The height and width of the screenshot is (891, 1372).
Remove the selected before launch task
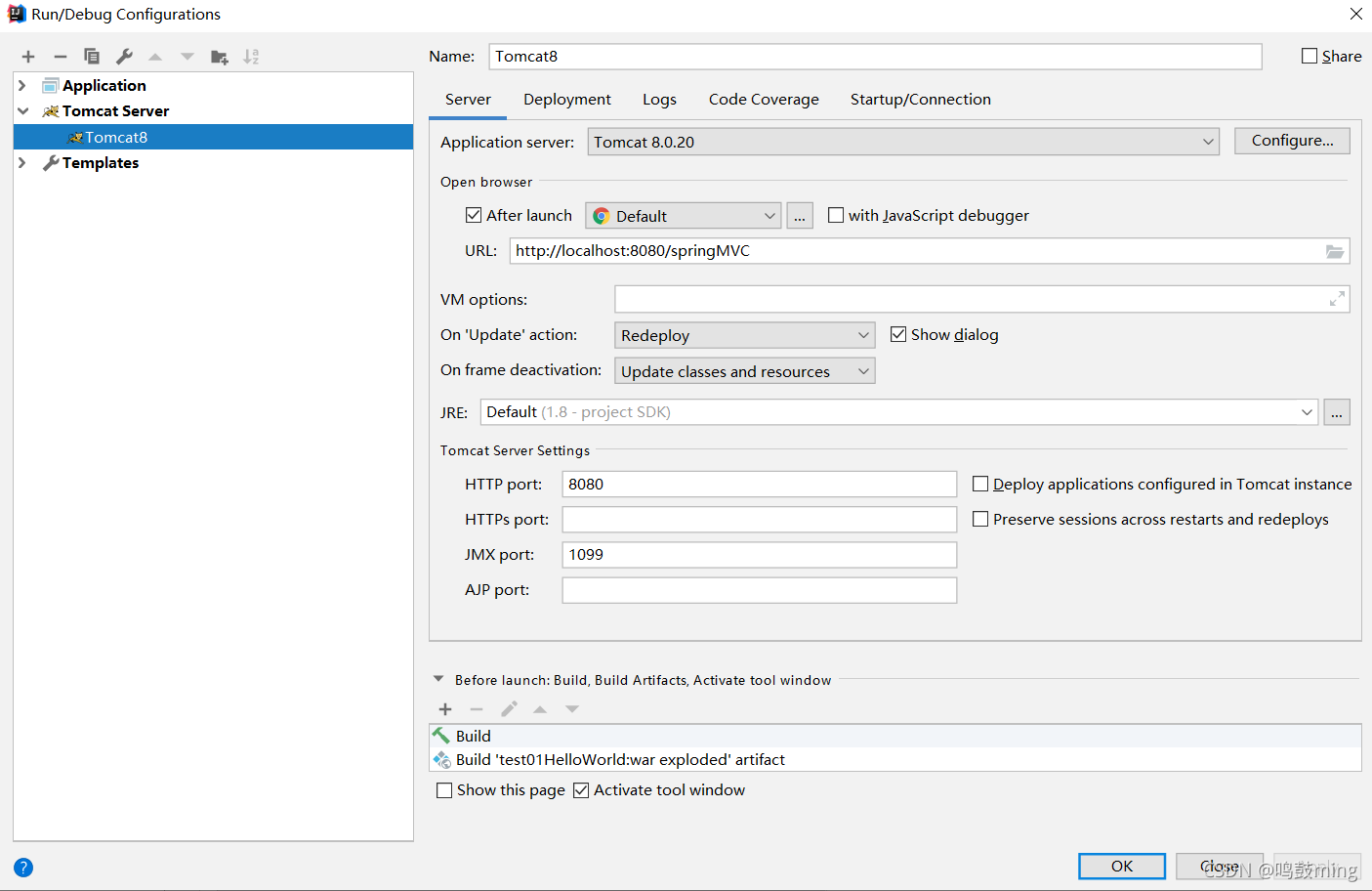(x=477, y=709)
